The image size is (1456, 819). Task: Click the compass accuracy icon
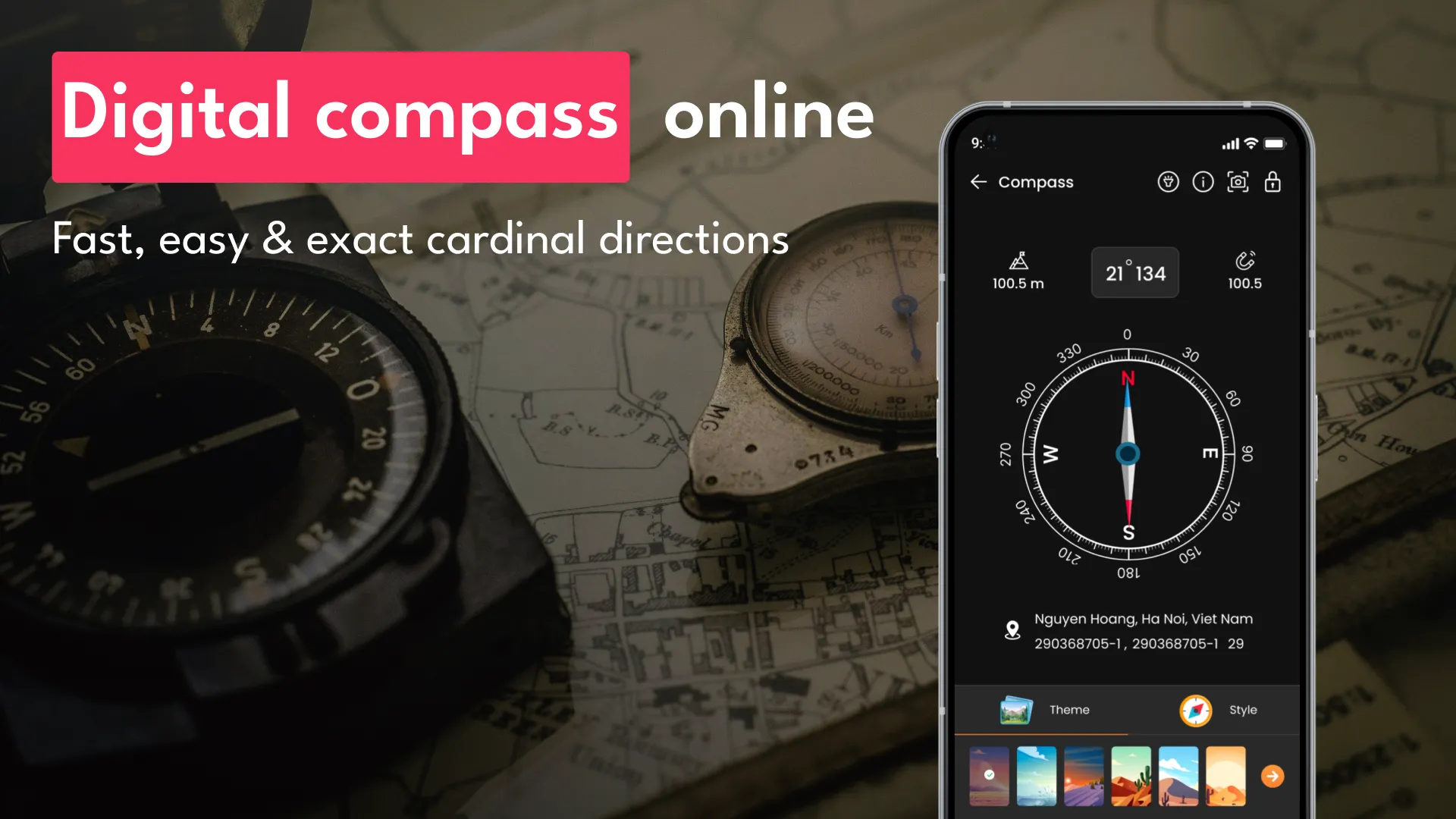(1245, 261)
